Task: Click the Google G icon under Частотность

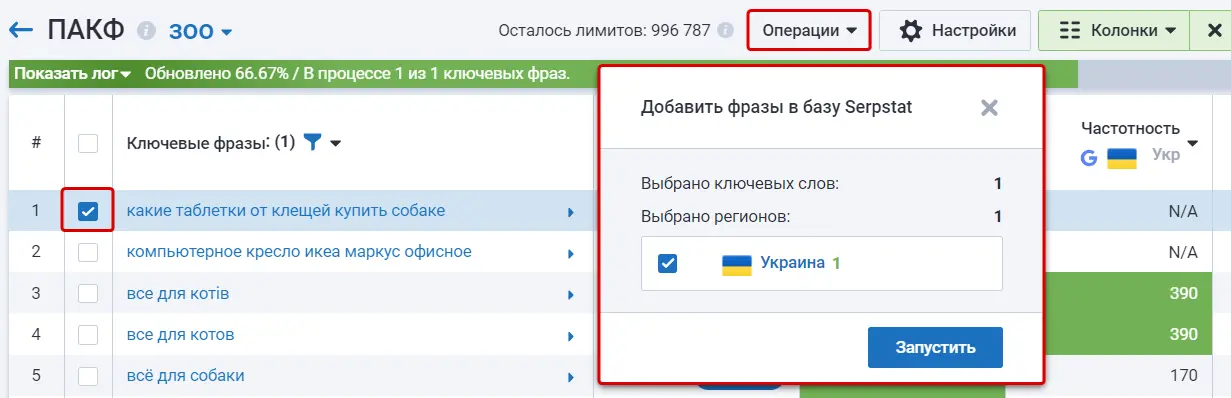Action: [x=1089, y=158]
